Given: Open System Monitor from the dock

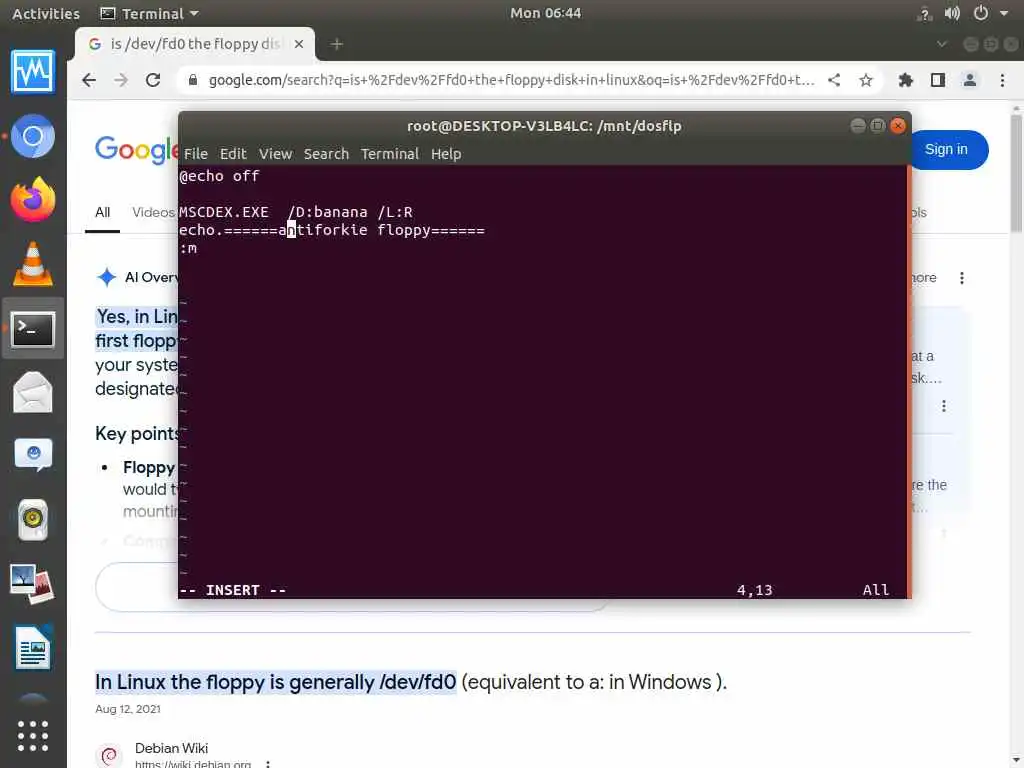Looking at the screenshot, I should point(33,71).
